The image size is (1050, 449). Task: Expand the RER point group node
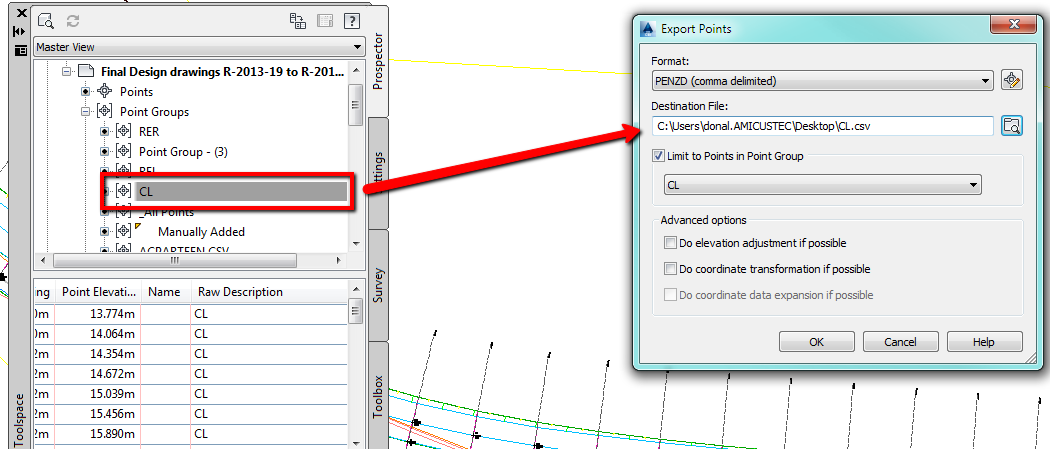tap(104, 132)
